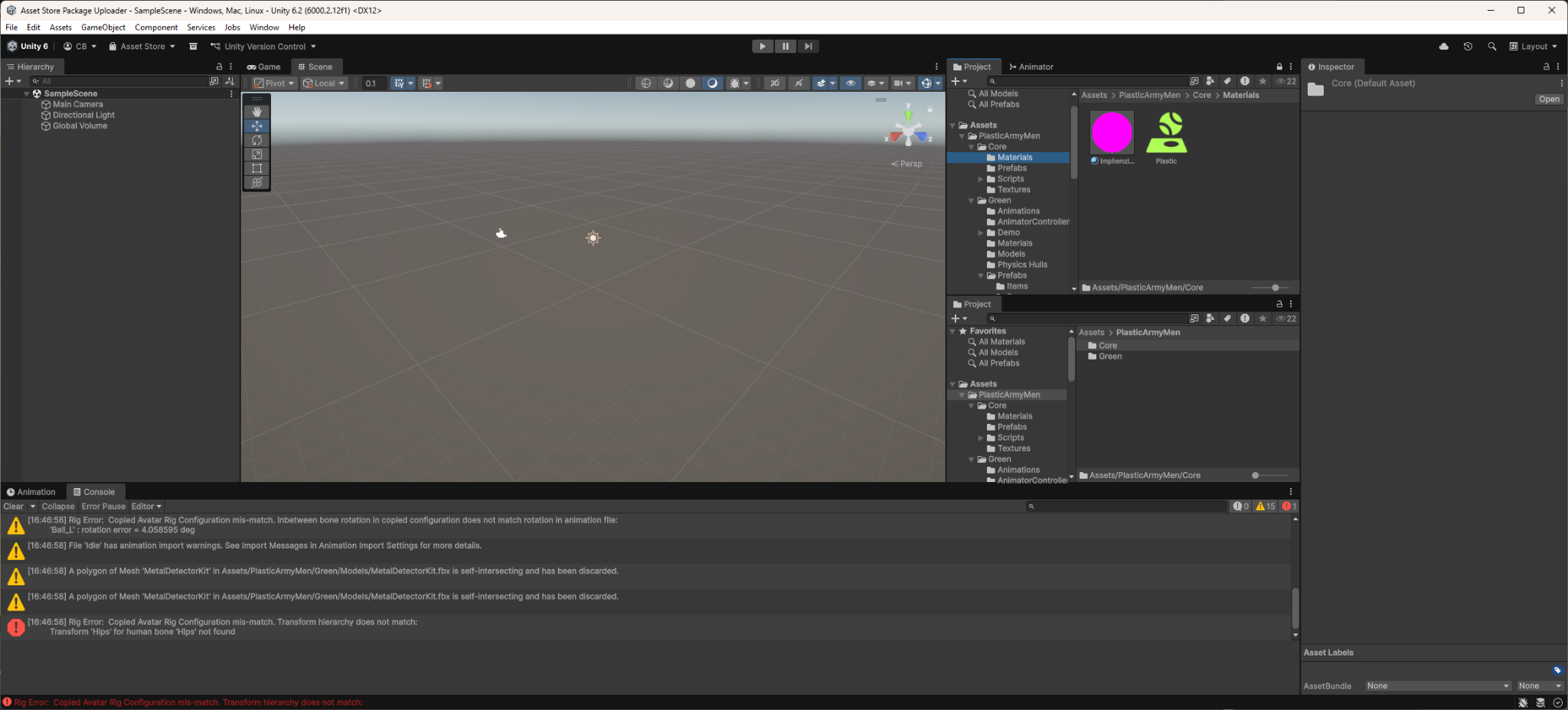Screen dimensions: 1568x710
Task: Open the Asset Store dropdown
Action: pyautogui.click(x=142, y=47)
